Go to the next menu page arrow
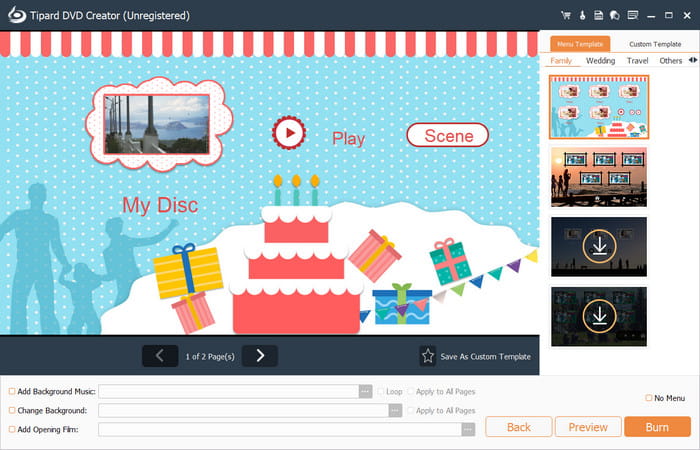The height and width of the screenshot is (450, 700). [260, 355]
